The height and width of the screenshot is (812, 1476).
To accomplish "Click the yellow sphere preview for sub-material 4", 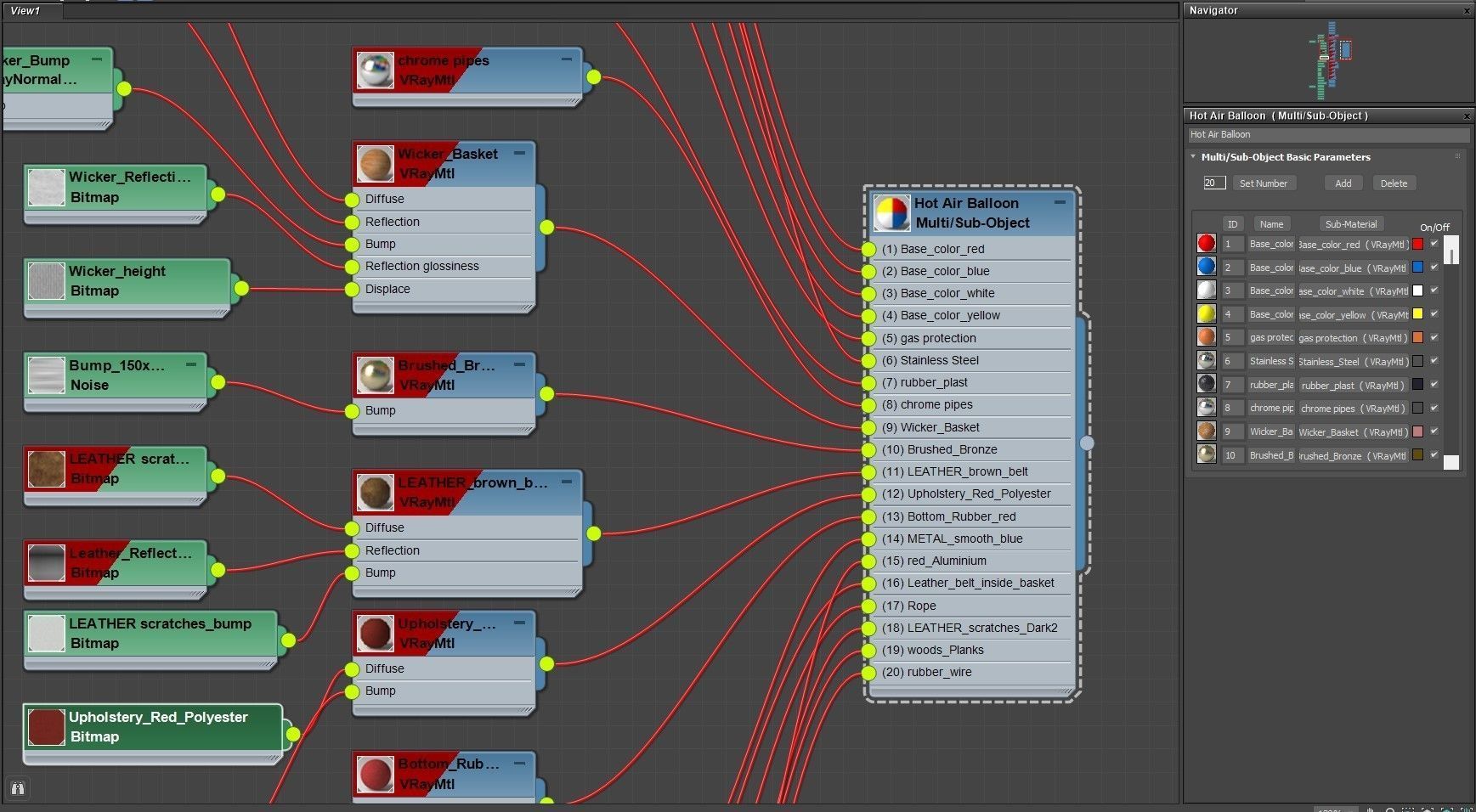I will (1206, 314).
